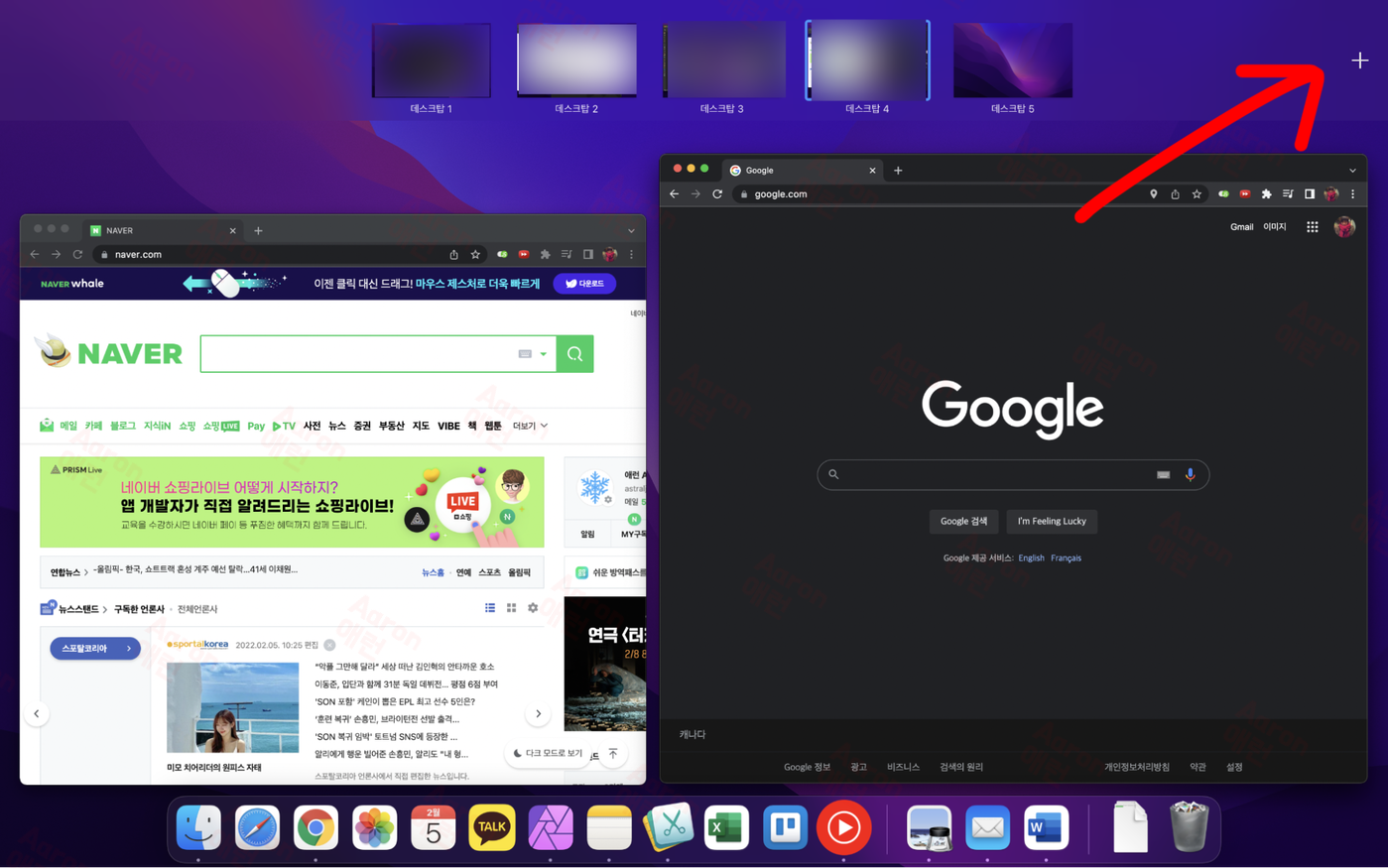
Task: Open the Trash in the Dock
Action: [1189, 826]
